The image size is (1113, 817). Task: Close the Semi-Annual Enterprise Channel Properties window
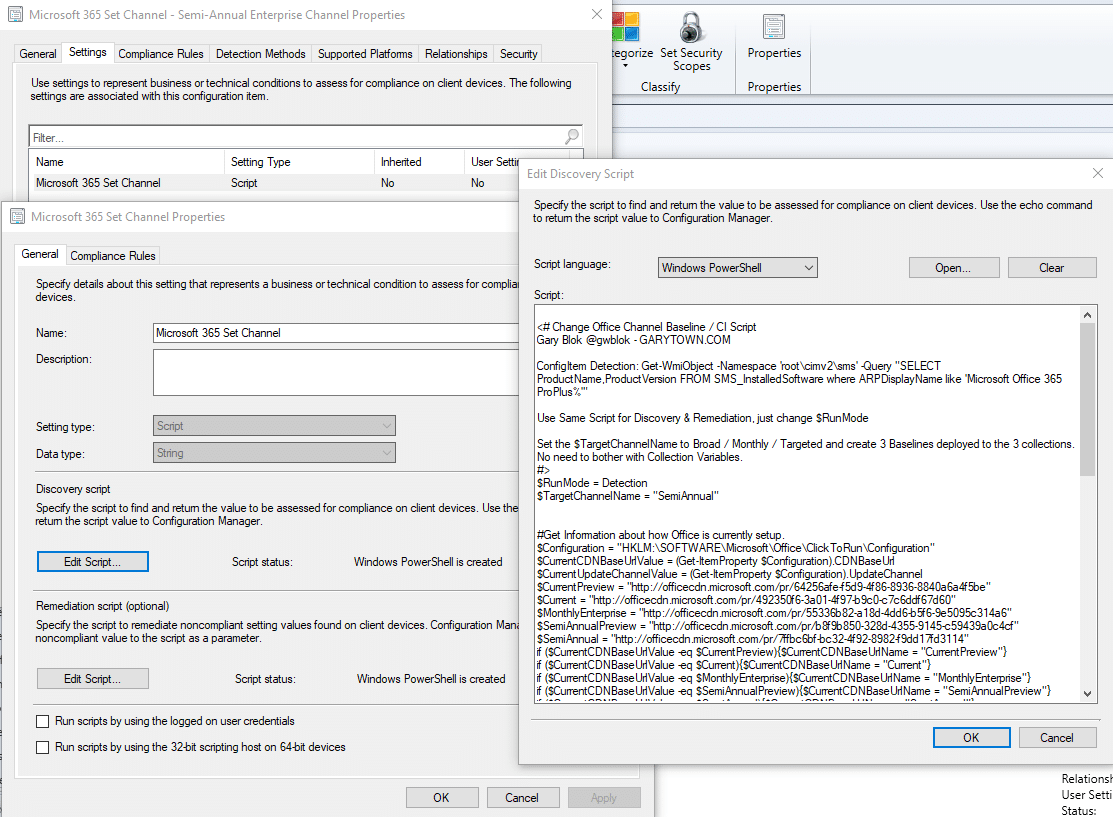[x=597, y=15]
